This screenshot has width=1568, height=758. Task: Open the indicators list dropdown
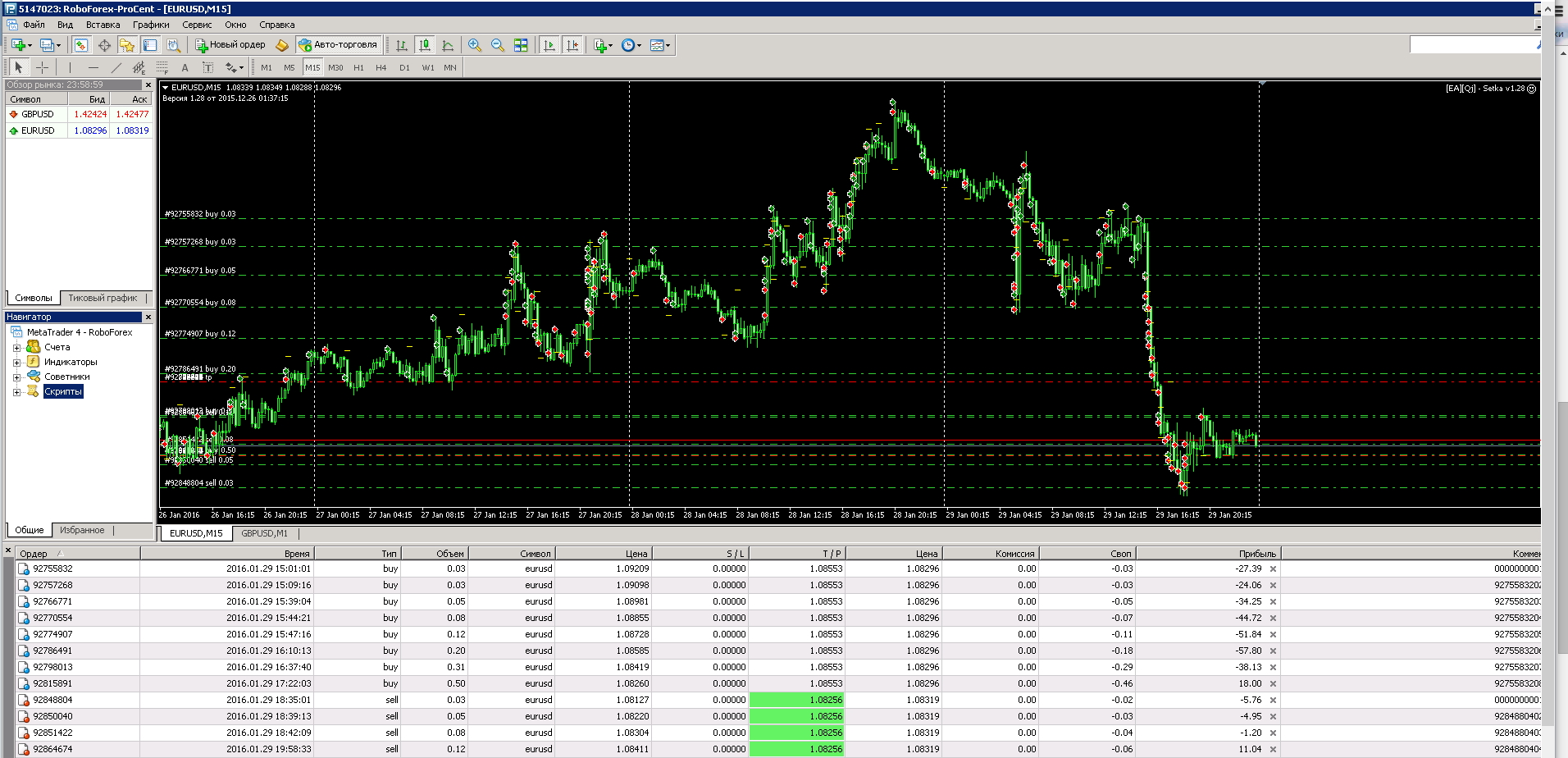pos(603,45)
